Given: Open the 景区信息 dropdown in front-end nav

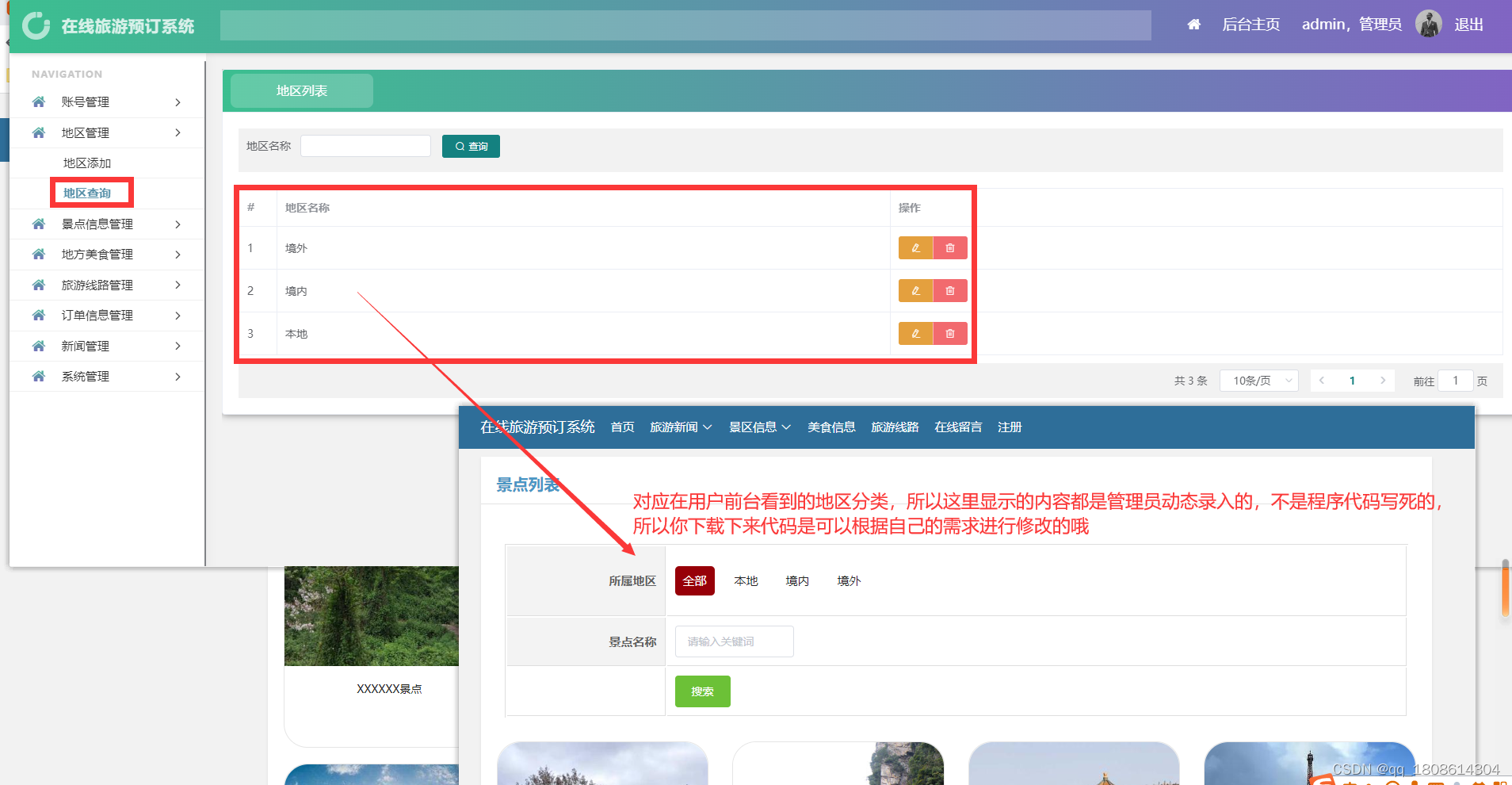Looking at the screenshot, I should click(x=760, y=427).
